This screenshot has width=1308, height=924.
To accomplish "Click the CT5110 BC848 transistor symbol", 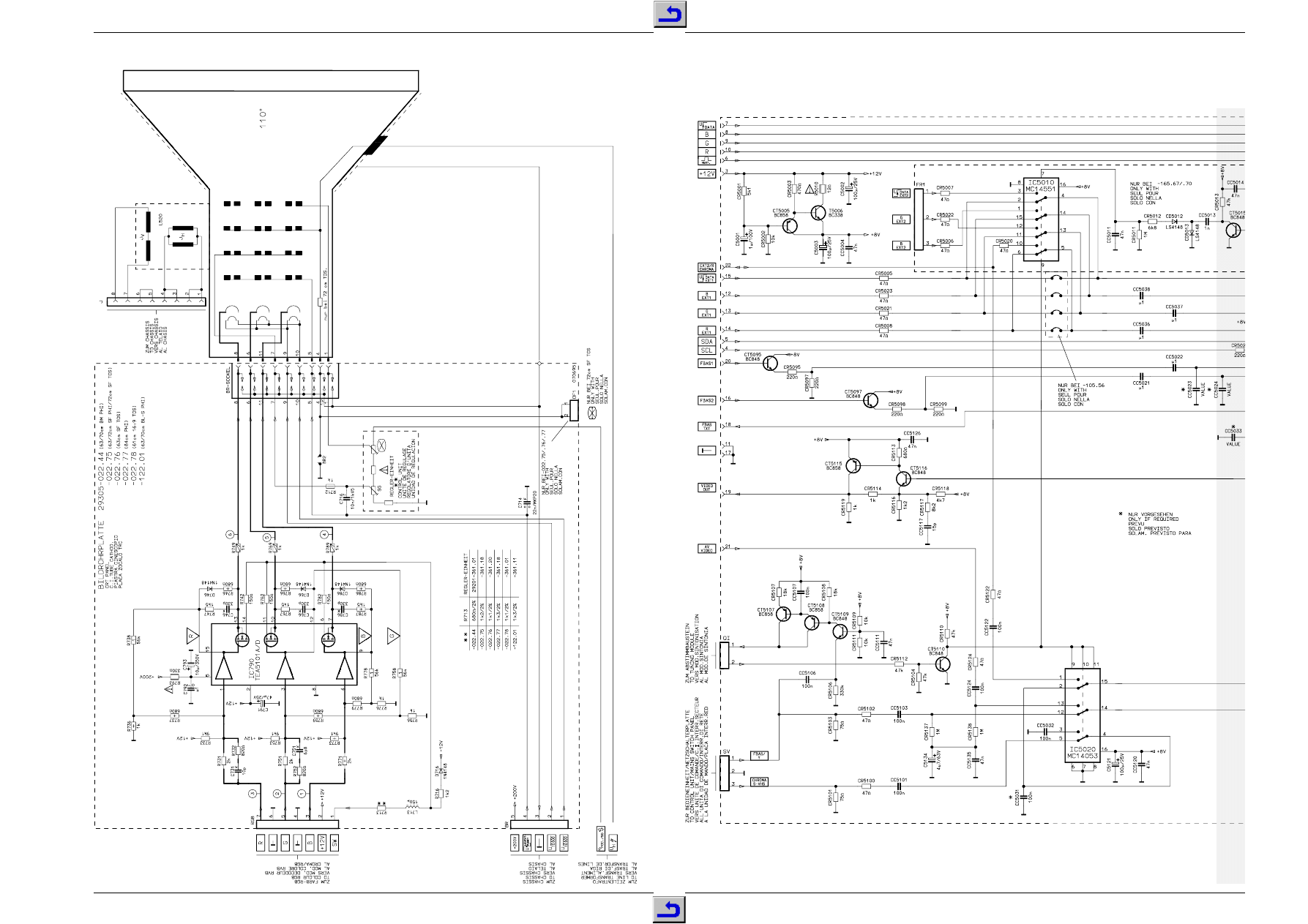I will [943, 664].
